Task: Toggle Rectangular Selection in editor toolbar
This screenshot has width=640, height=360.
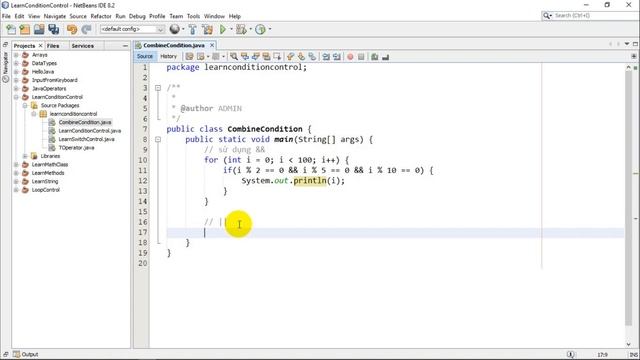Action: tap(277, 57)
